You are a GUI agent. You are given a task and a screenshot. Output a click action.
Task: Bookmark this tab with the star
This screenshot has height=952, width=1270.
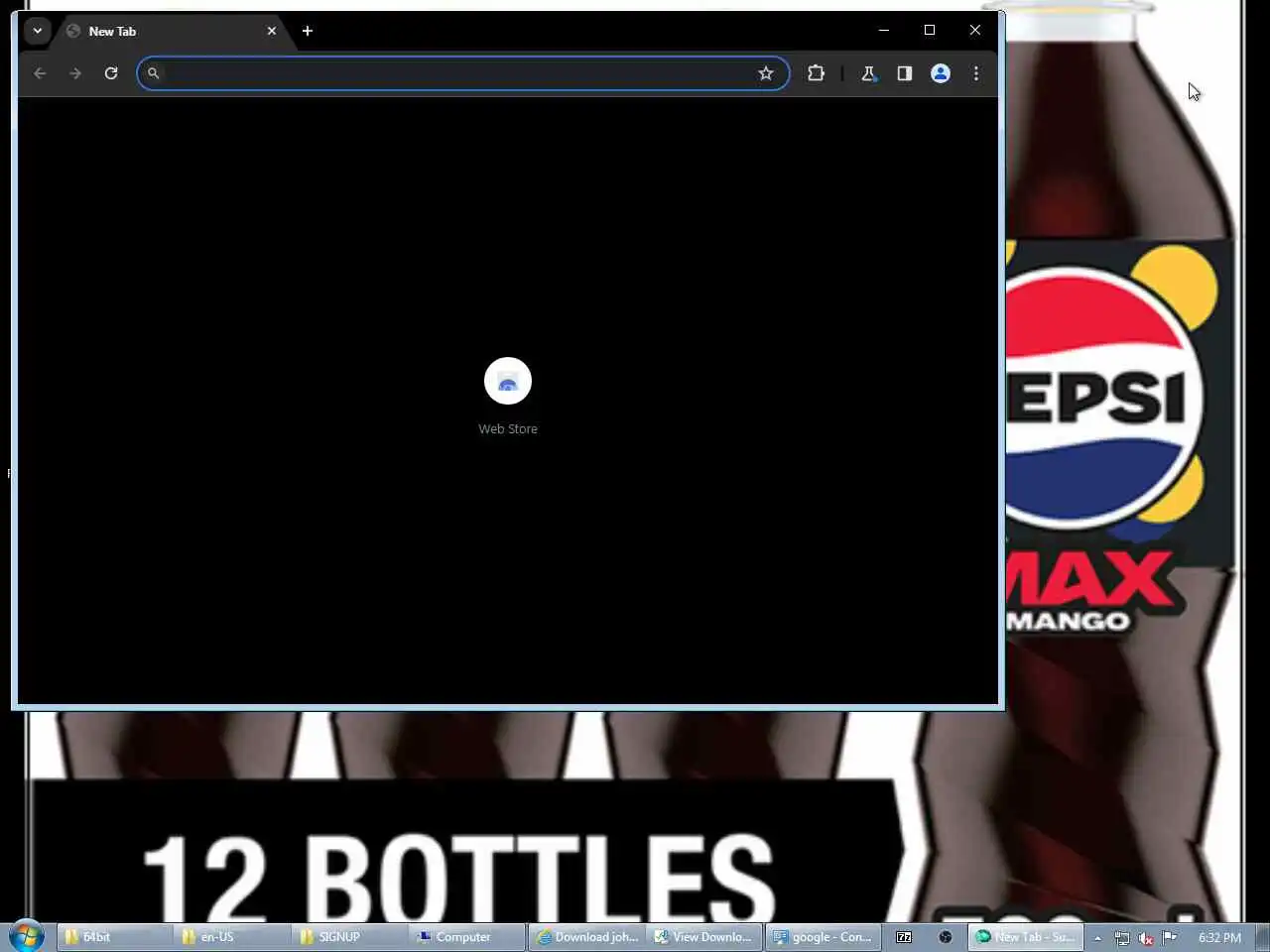(766, 73)
